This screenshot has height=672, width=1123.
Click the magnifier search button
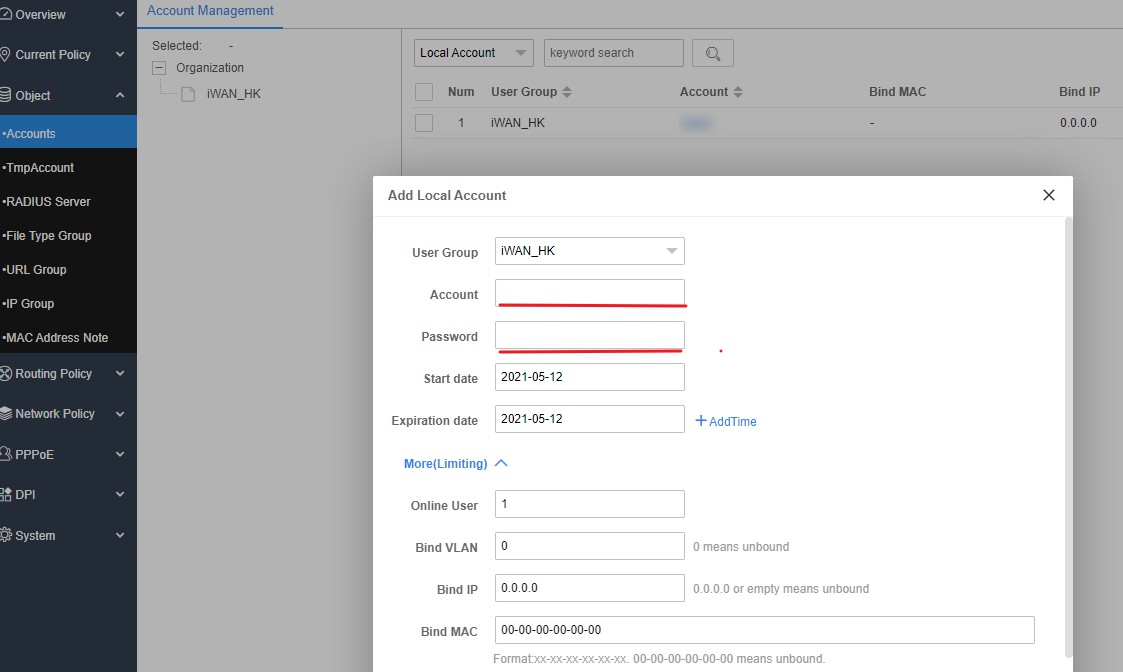[x=713, y=53]
